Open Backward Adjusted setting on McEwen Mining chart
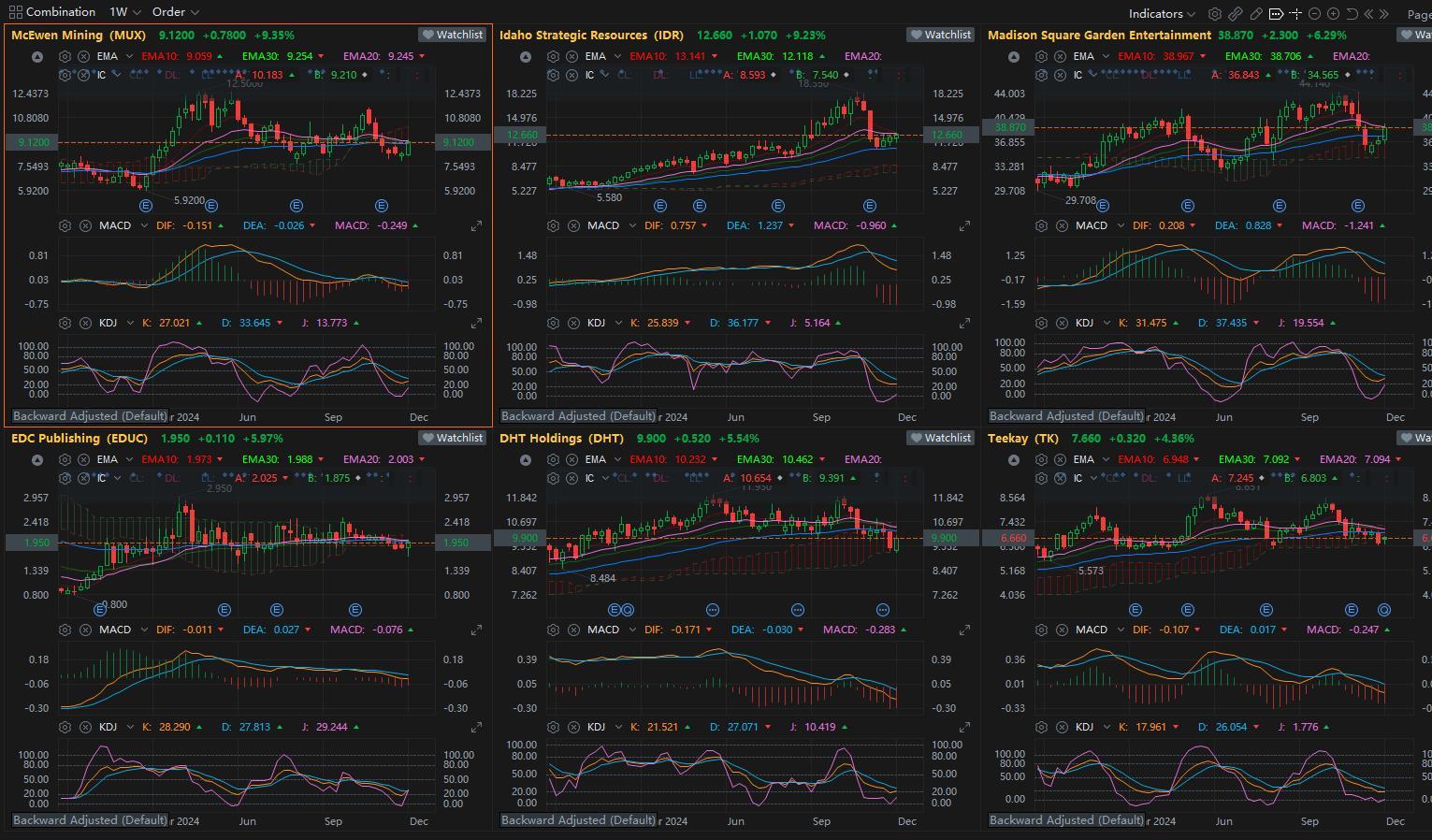Screen dimensions: 1432x840 click(x=90, y=416)
